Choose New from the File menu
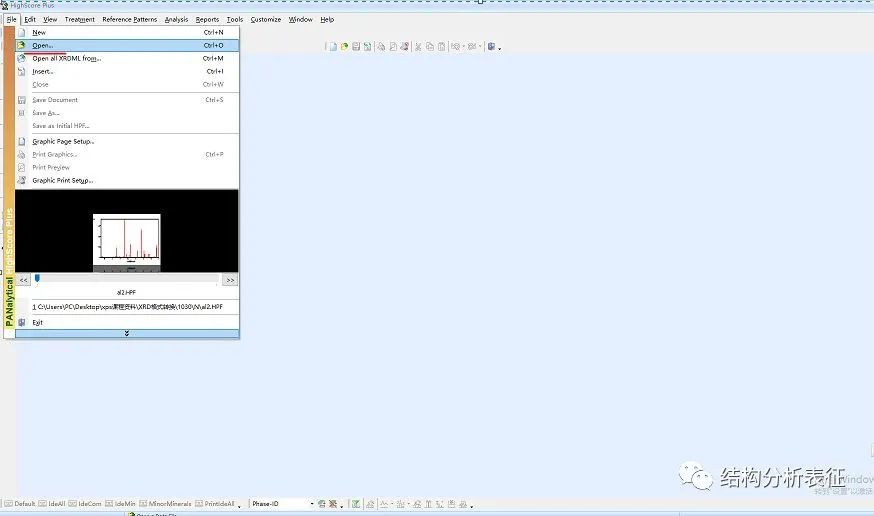The height and width of the screenshot is (516, 874). point(127,32)
